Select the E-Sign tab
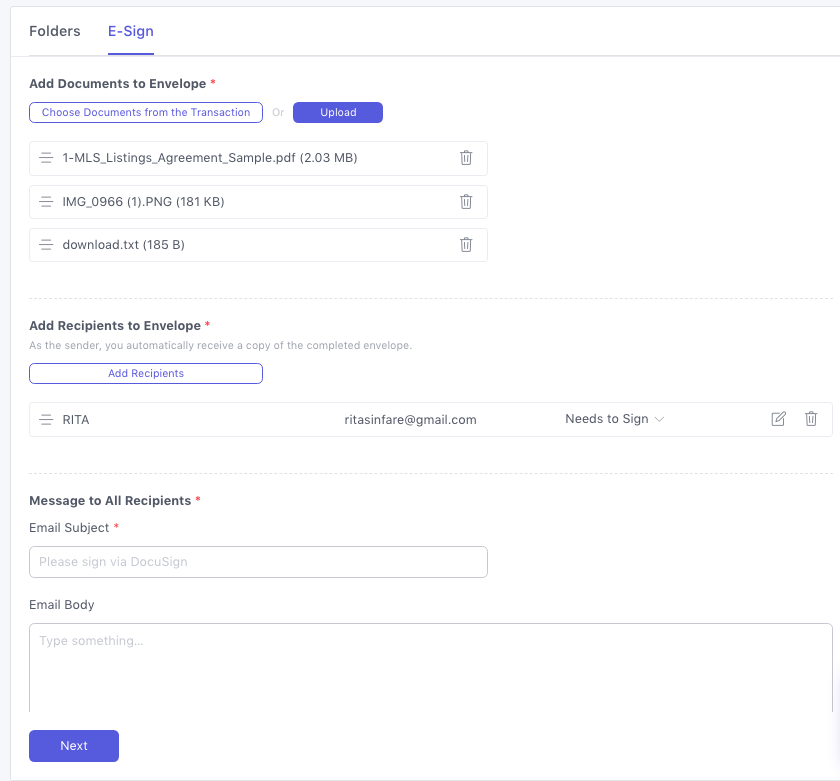This screenshot has width=840, height=781. coord(131,31)
